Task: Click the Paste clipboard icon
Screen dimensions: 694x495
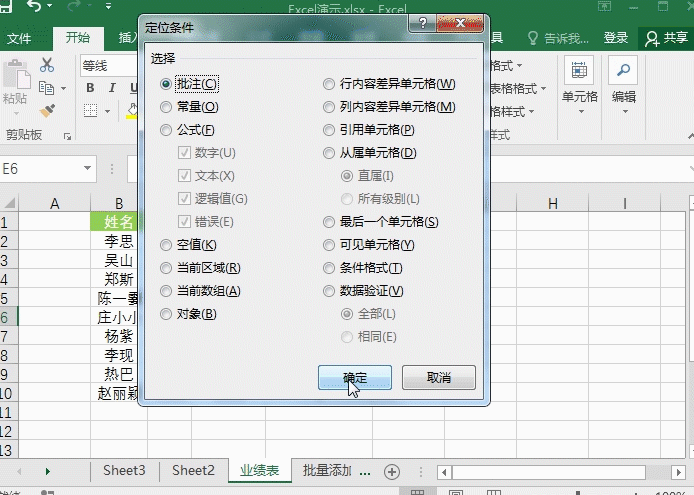Action: coord(17,73)
